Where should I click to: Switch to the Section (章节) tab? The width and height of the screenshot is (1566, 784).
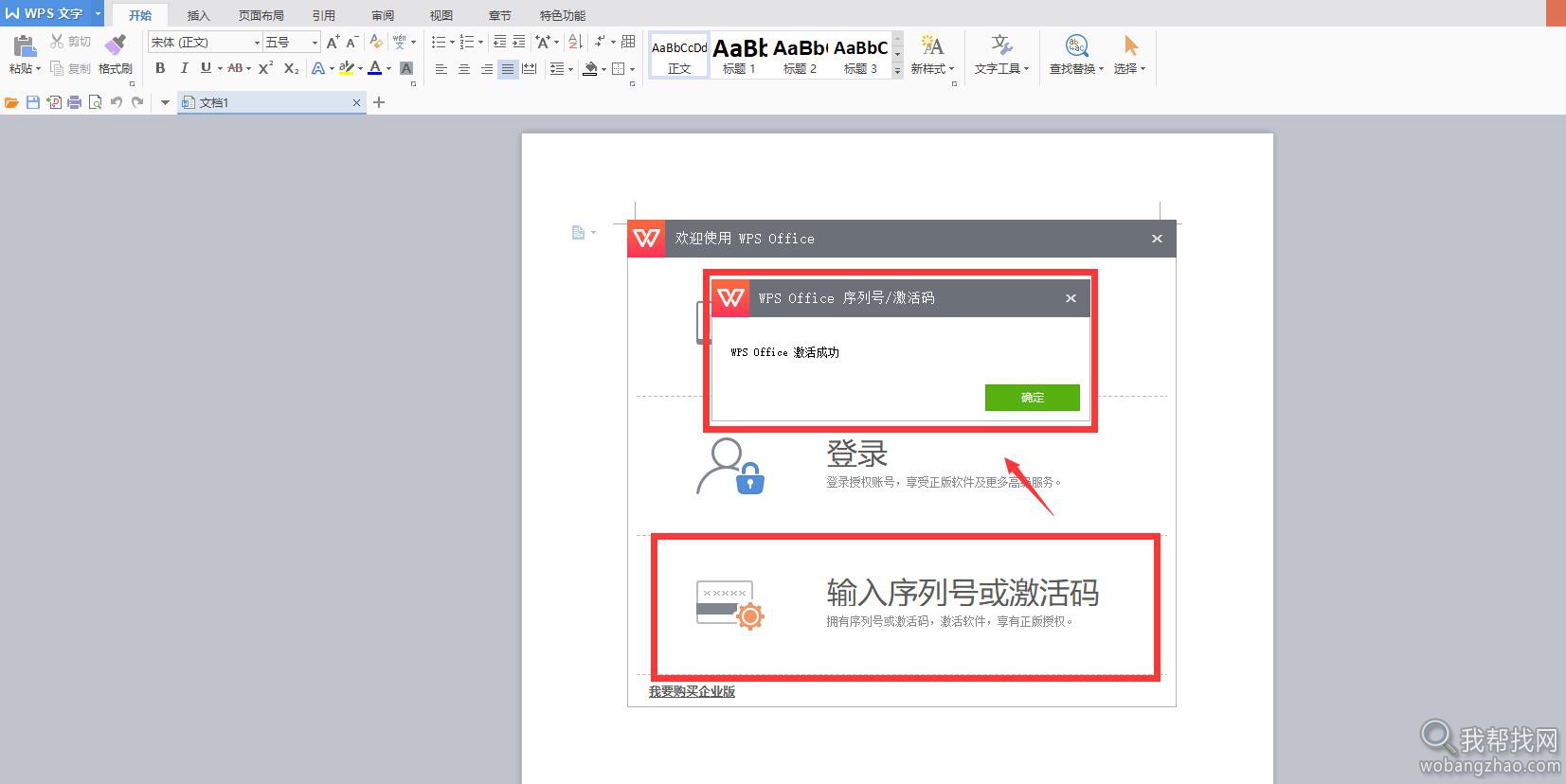[x=499, y=15]
